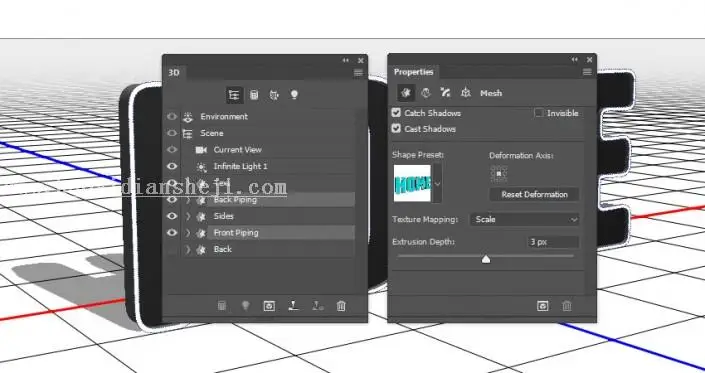Click the Reset Deformation button

pos(534,195)
